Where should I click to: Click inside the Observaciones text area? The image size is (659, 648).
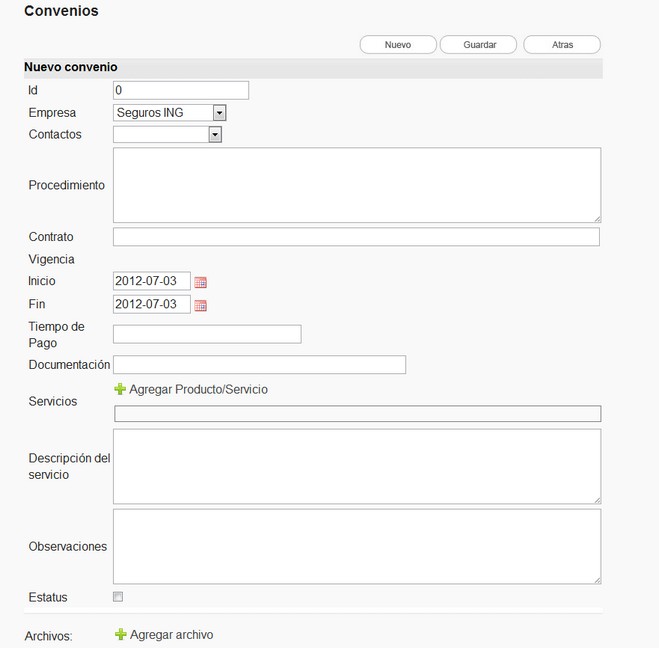click(x=356, y=546)
